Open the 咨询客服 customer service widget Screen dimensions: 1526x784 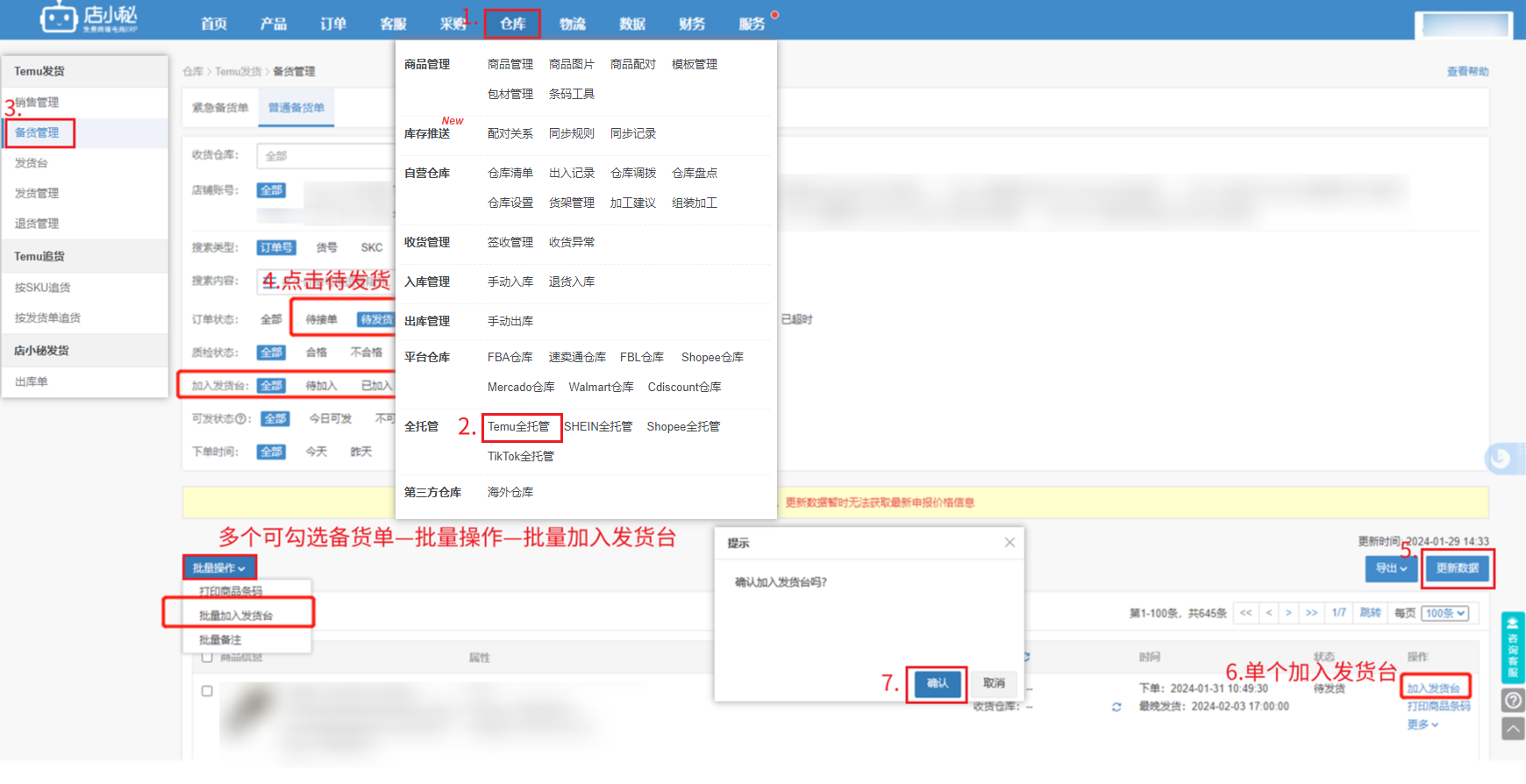point(1513,647)
